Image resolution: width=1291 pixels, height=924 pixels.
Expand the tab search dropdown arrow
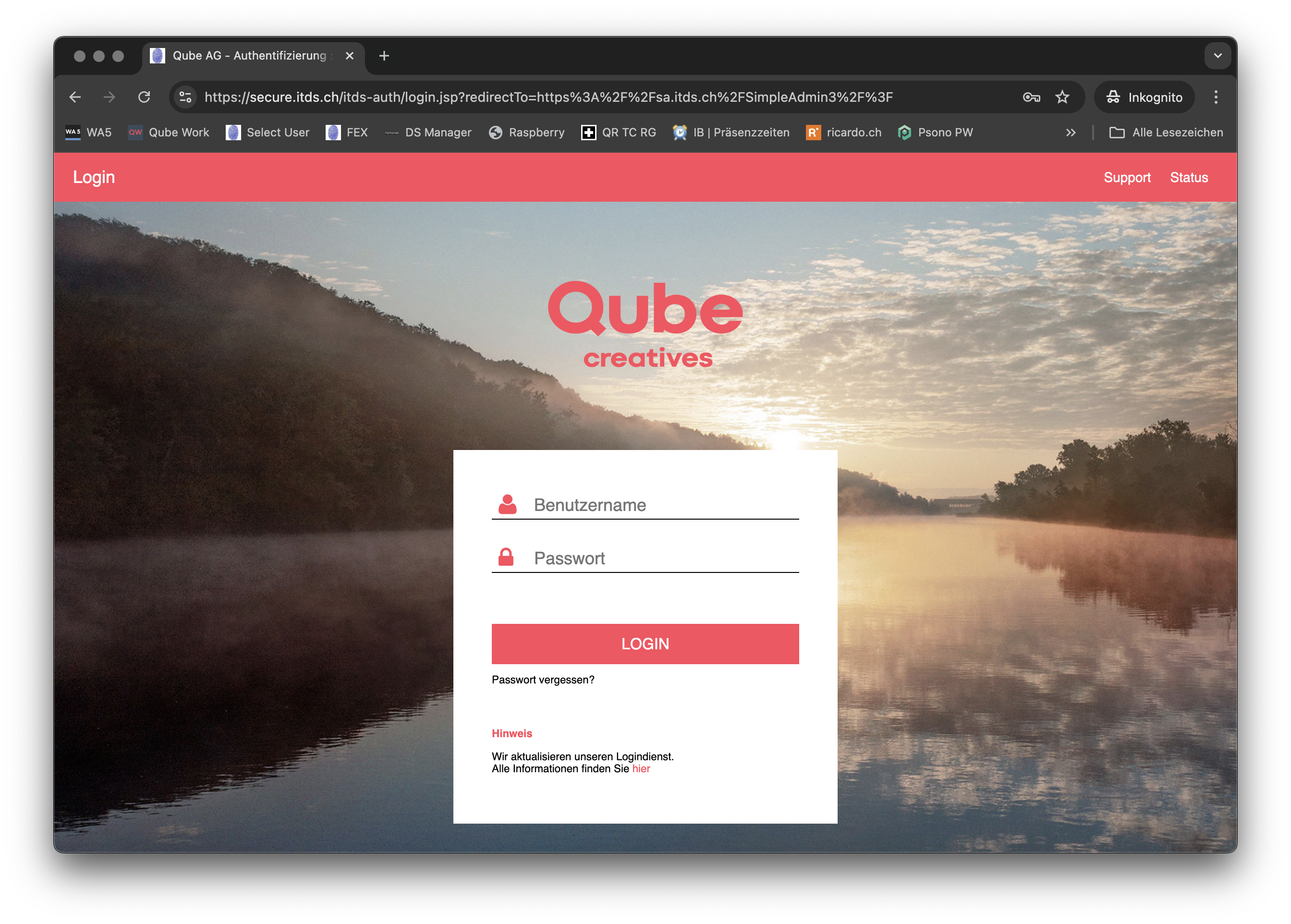[x=1217, y=56]
